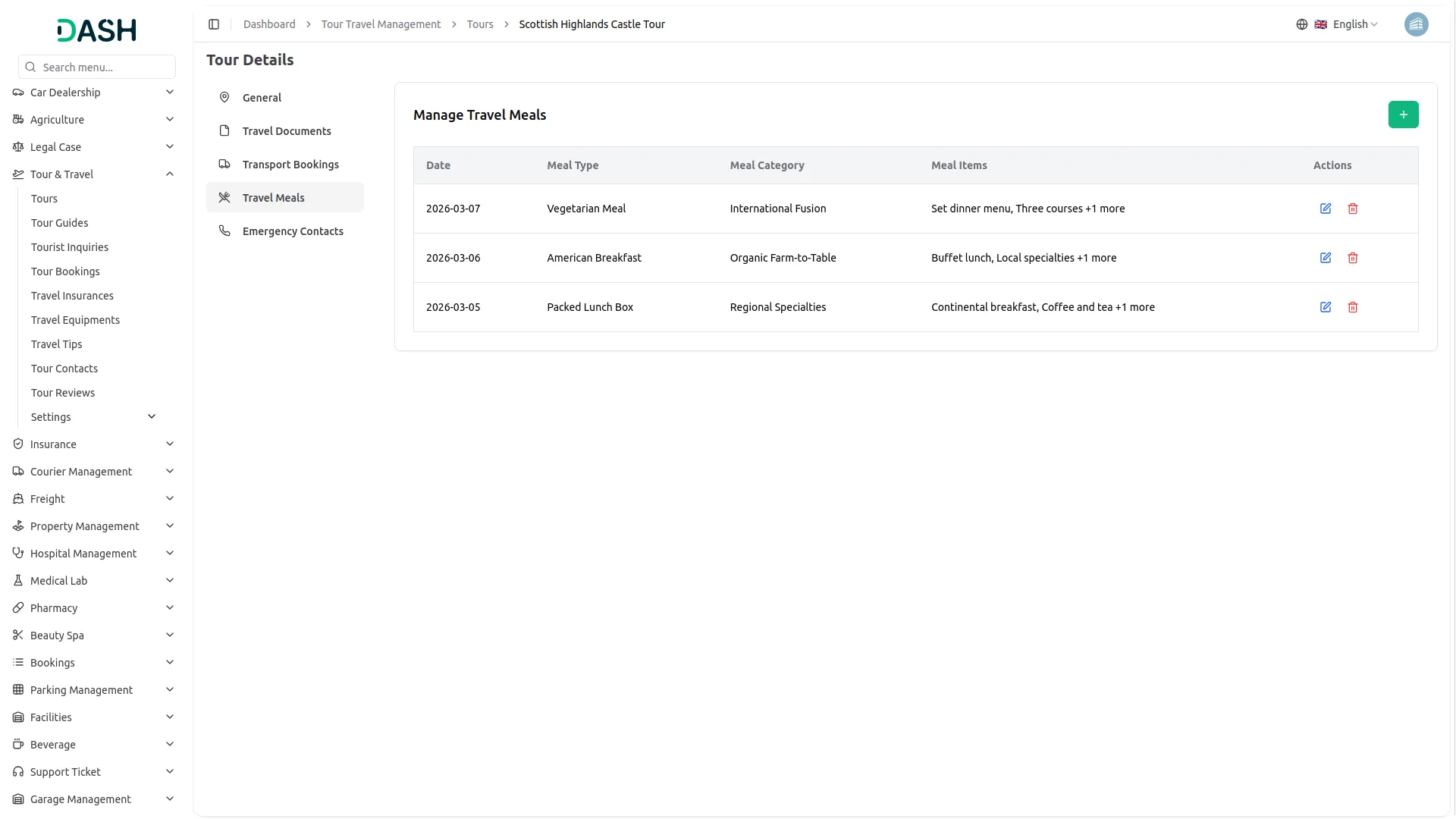Focus the Search menu input field

97,67
